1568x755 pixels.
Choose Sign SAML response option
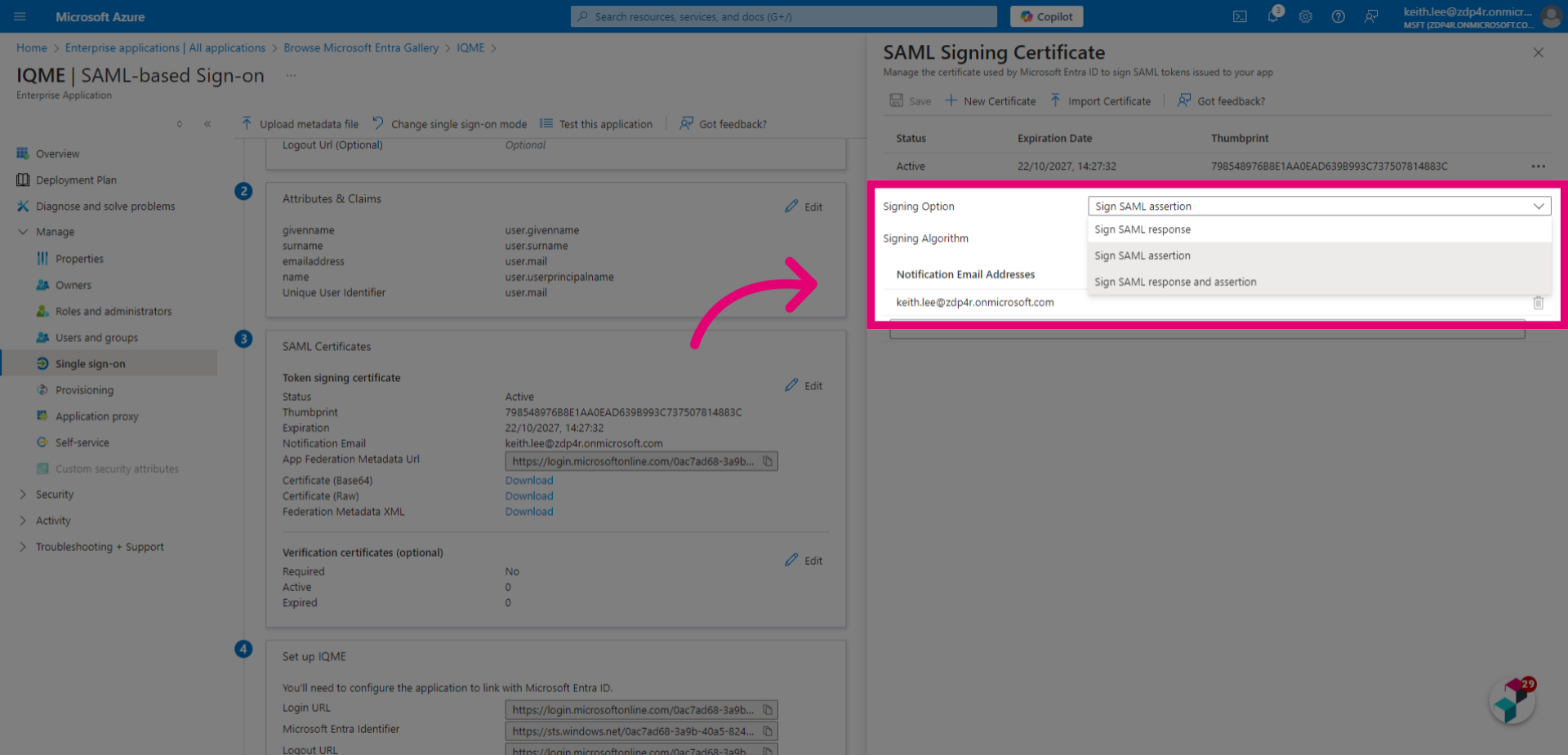point(1320,229)
